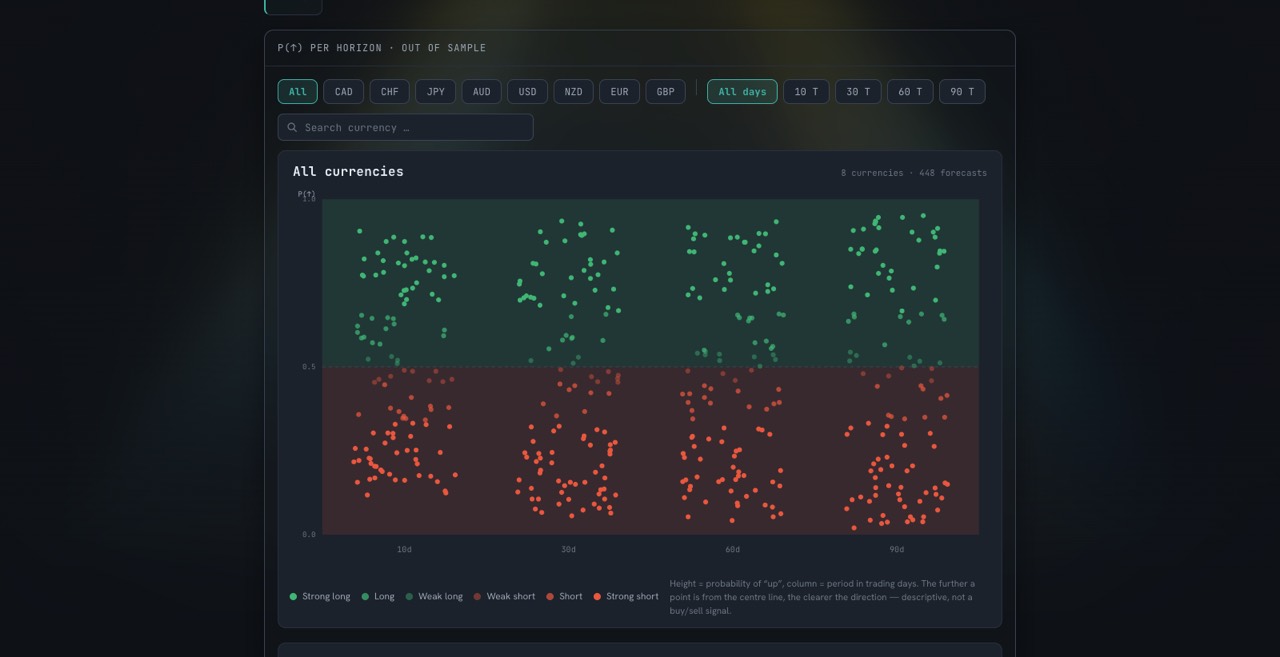This screenshot has width=1280, height=657.
Task: Switch to the 30 T horizon
Action: click(x=858, y=92)
